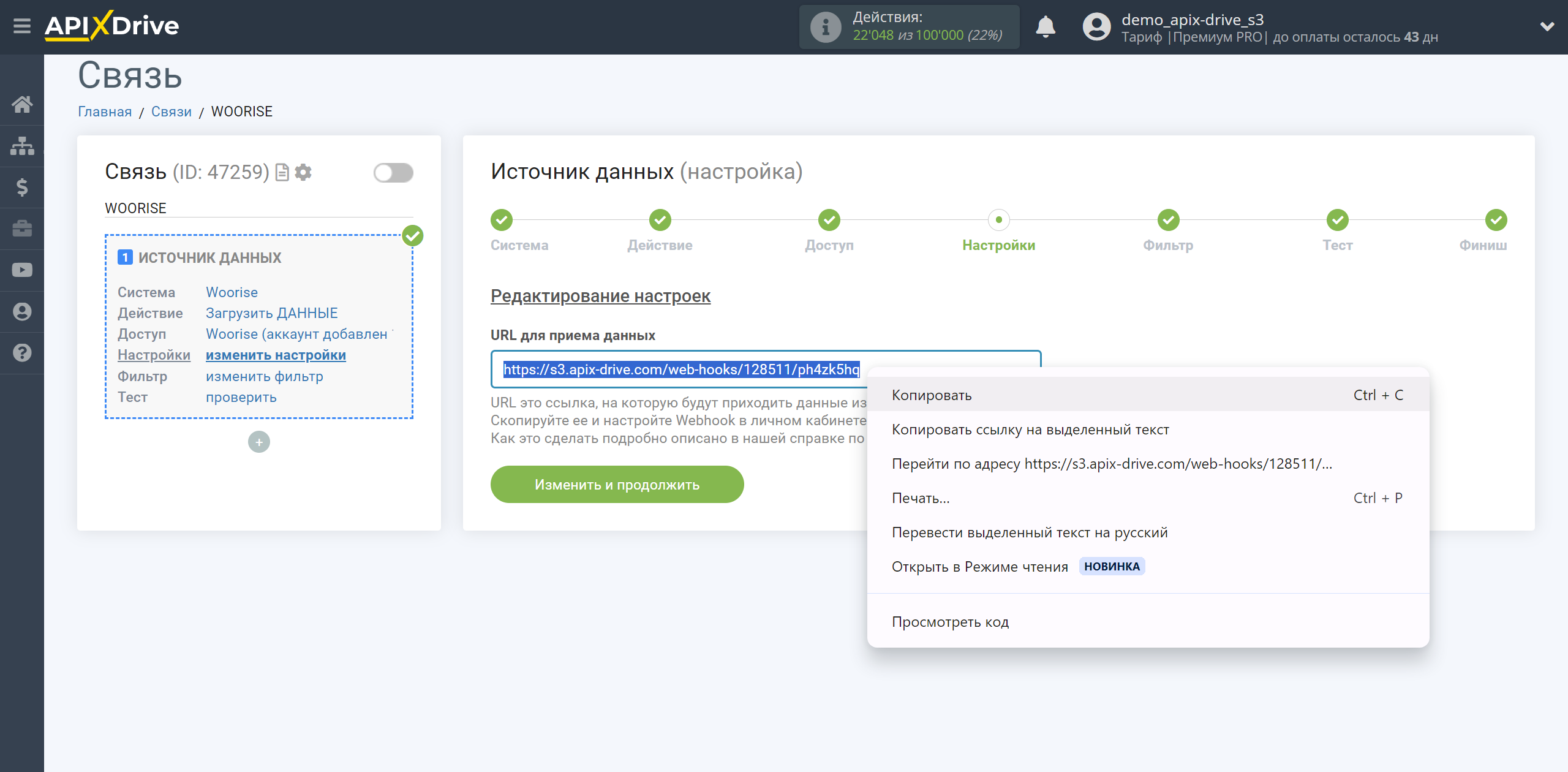Click the Редактирование настроек heading

click(x=600, y=296)
